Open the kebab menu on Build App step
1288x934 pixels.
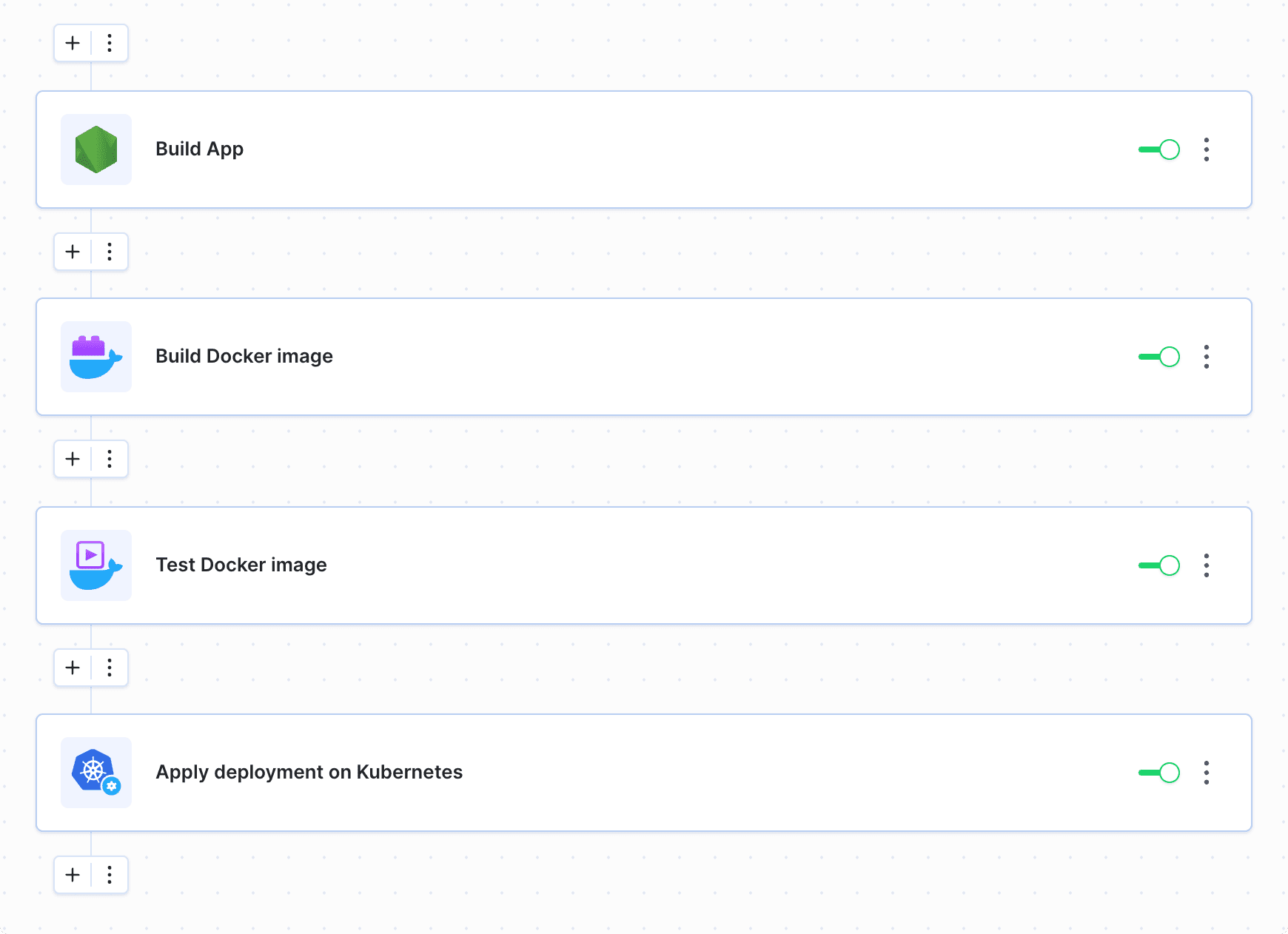click(x=1206, y=149)
